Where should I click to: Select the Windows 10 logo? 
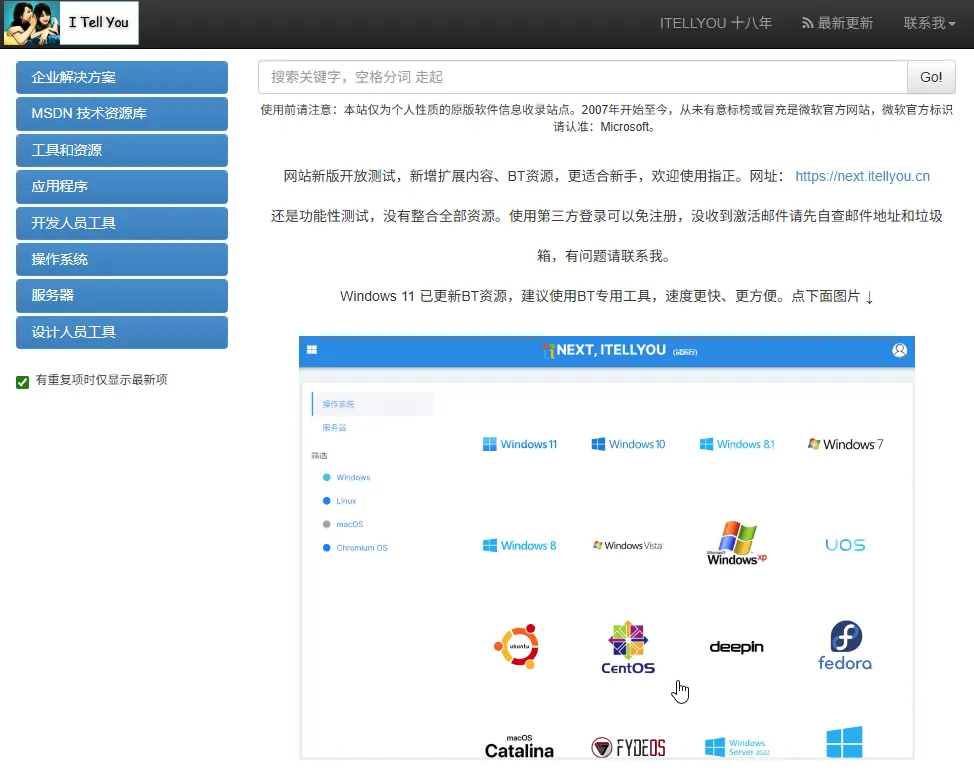click(x=628, y=444)
